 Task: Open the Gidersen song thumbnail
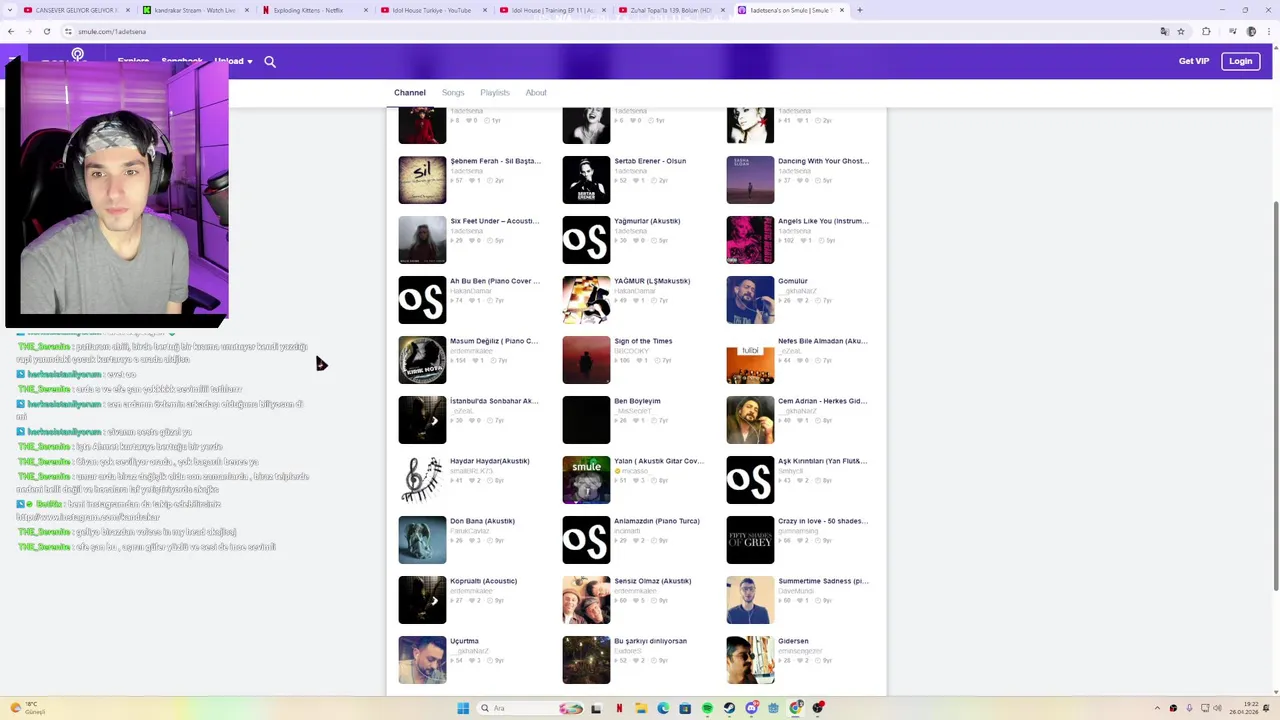tap(750, 660)
